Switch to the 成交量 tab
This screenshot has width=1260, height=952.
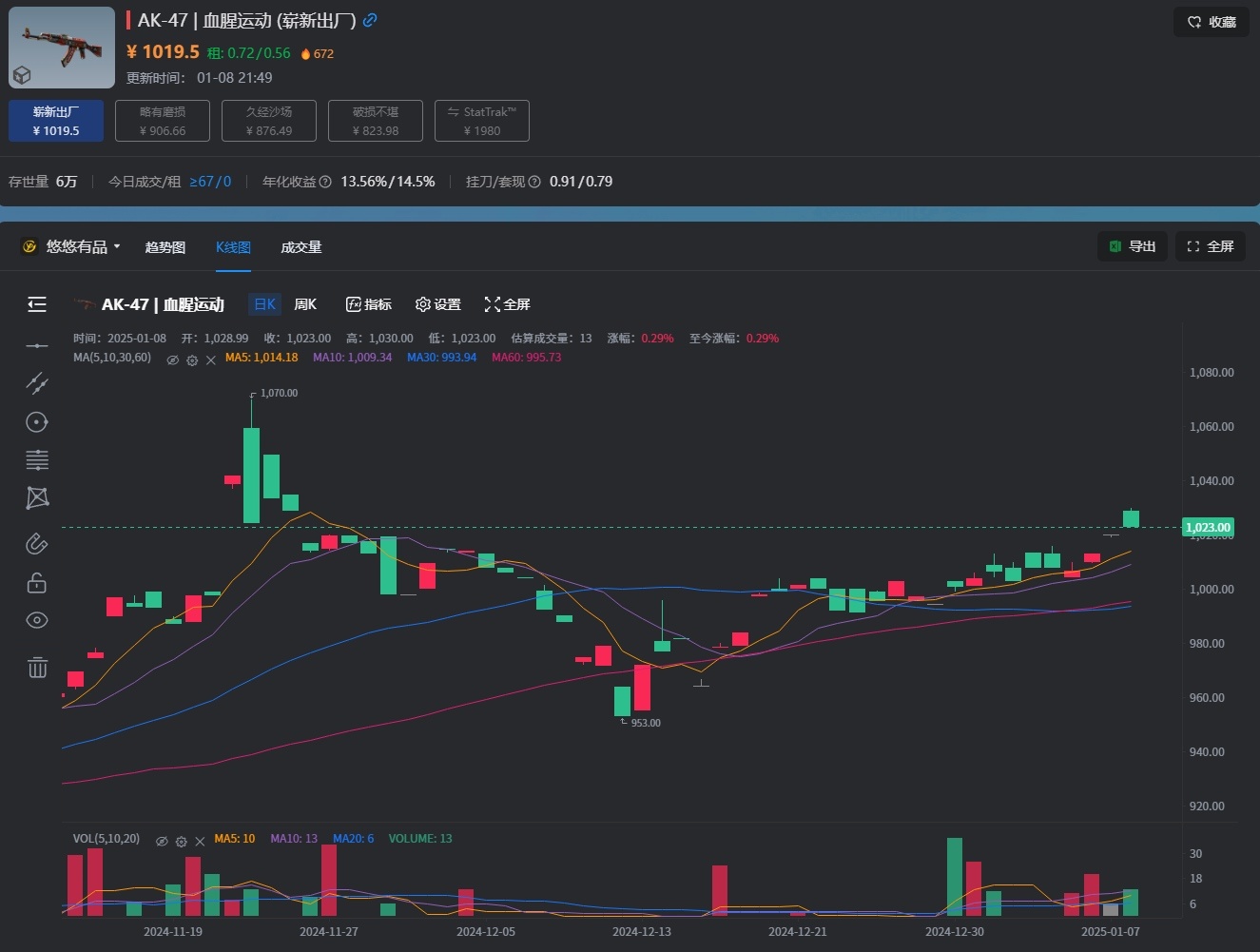(x=301, y=247)
